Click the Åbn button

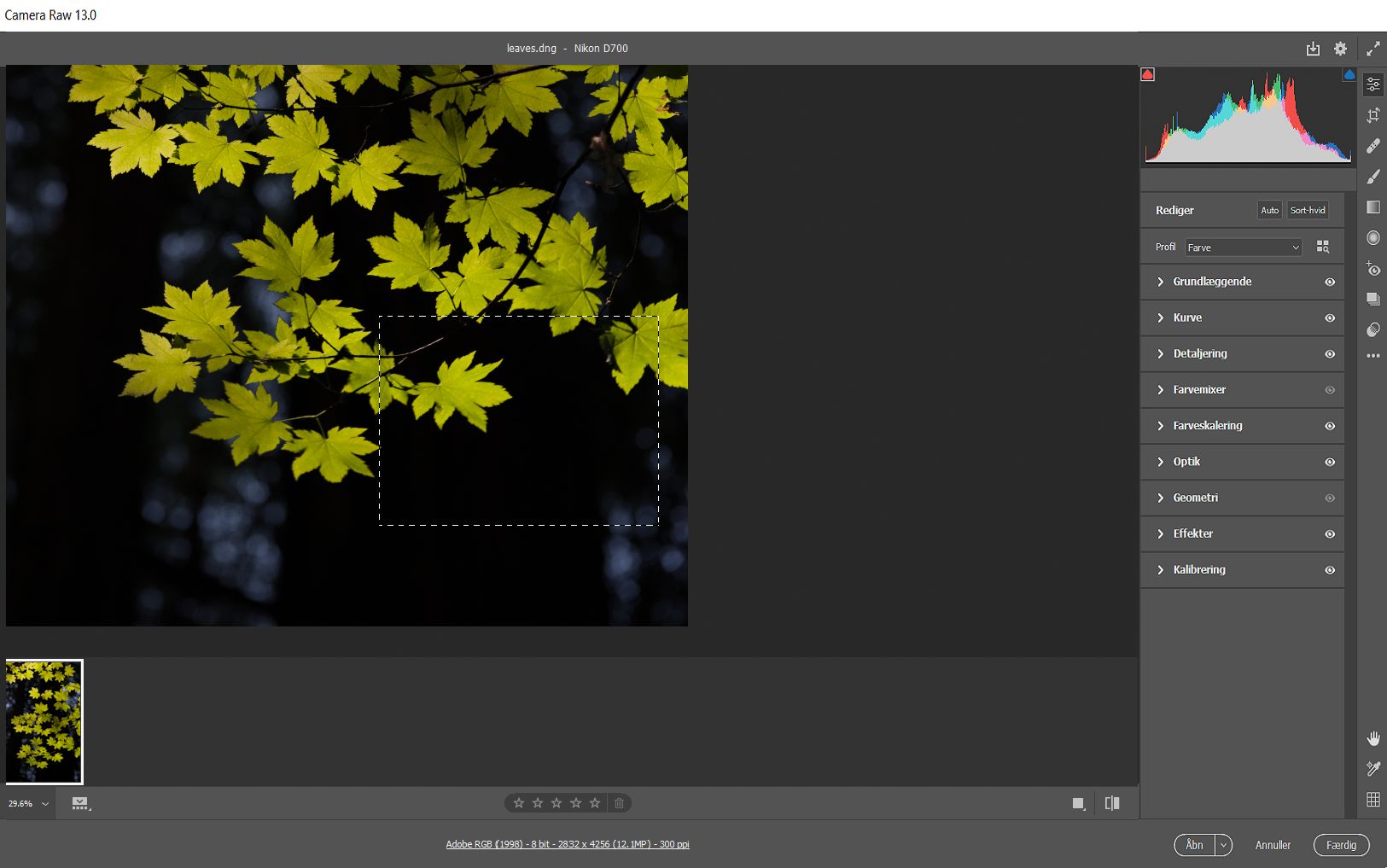click(1195, 845)
